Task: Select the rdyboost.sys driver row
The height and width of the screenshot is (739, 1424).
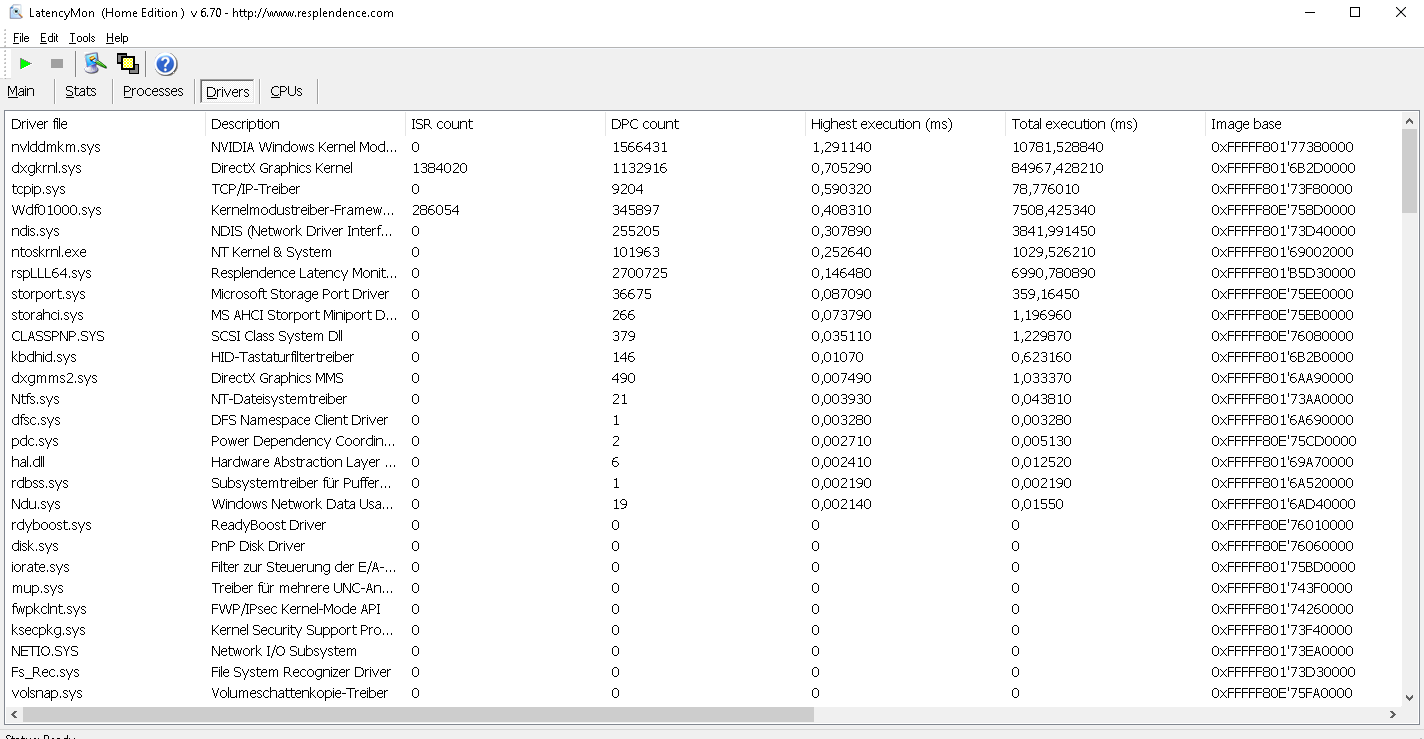Action: 703,525
